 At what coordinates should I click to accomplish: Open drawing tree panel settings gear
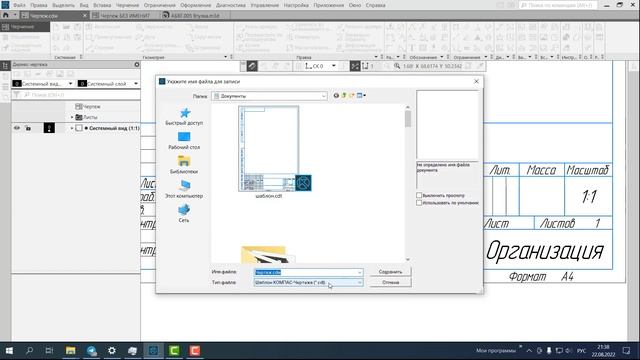point(137,64)
